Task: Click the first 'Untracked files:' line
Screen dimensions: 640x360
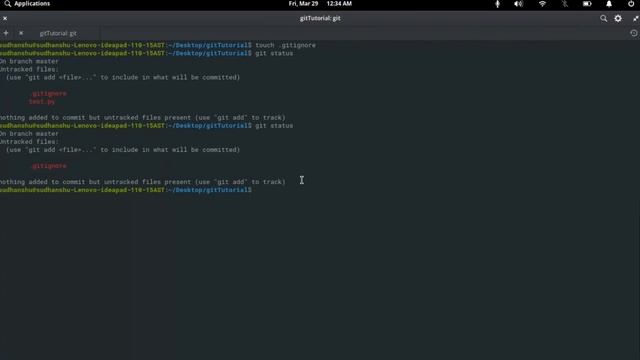Action: [29, 69]
